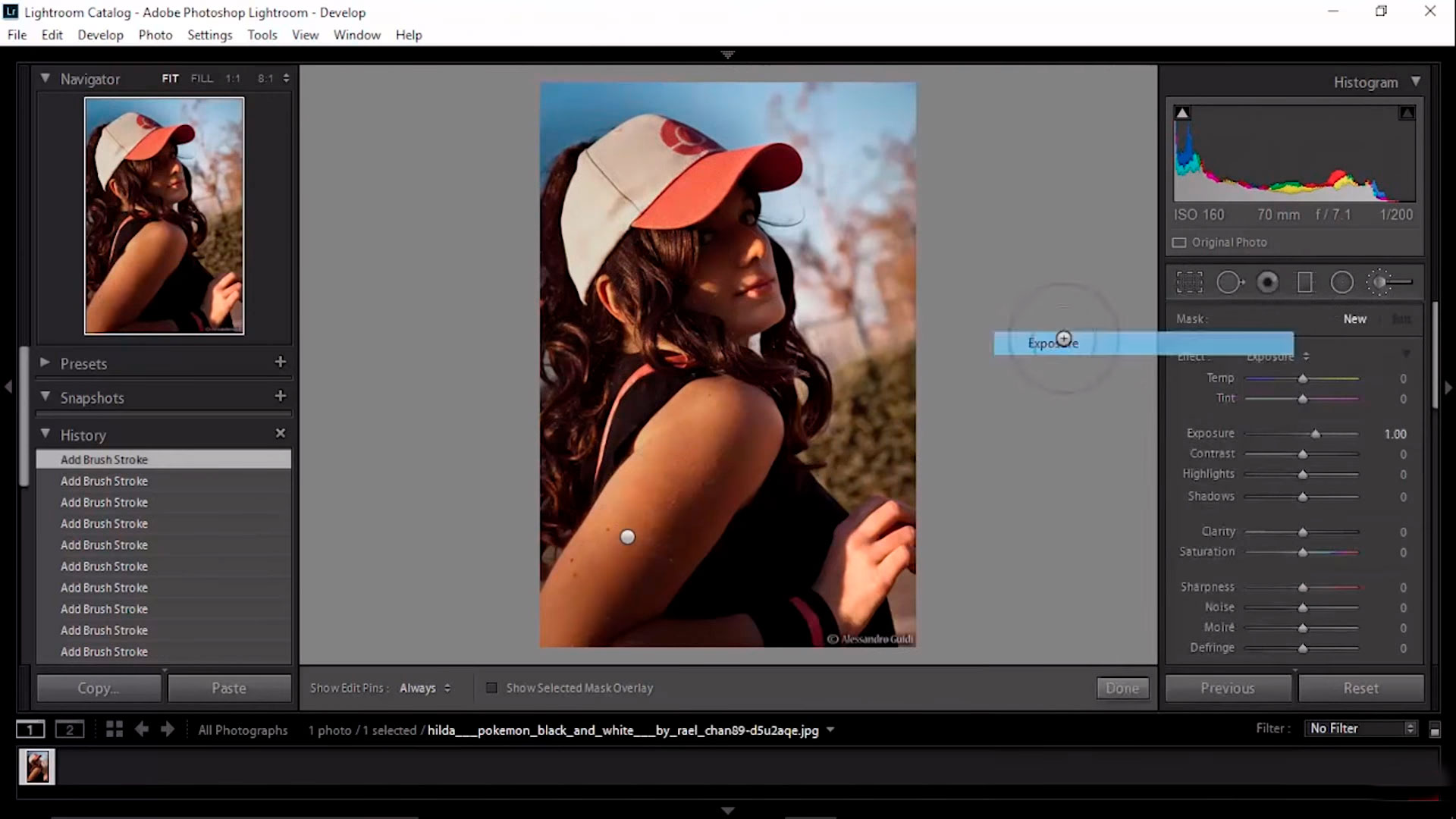The image size is (1456, 819).
Task: Hide right panel with side arrow
Action: (1448, 388)
